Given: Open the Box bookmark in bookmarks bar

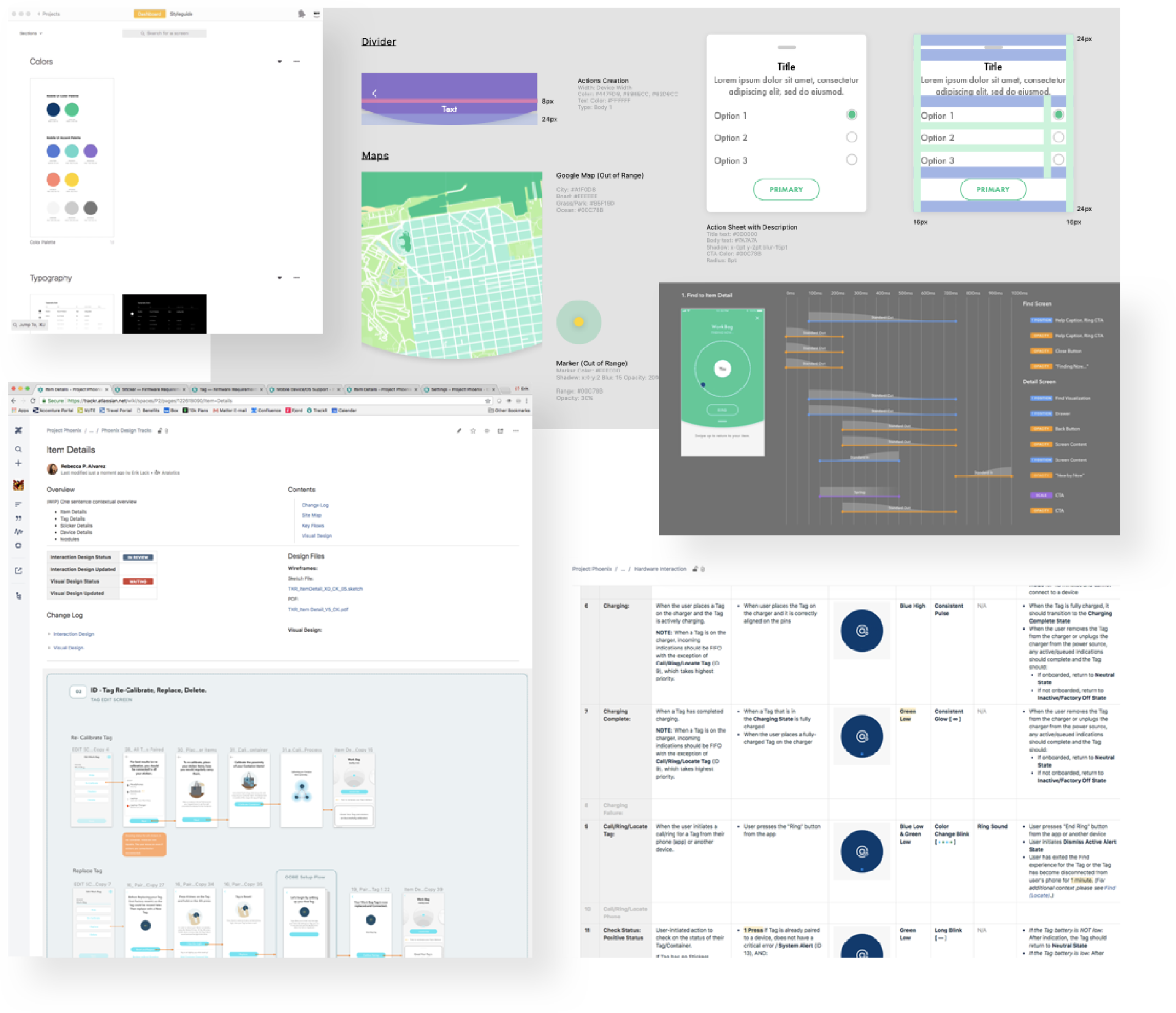Looking at the screenshot, I should (171, 410).
